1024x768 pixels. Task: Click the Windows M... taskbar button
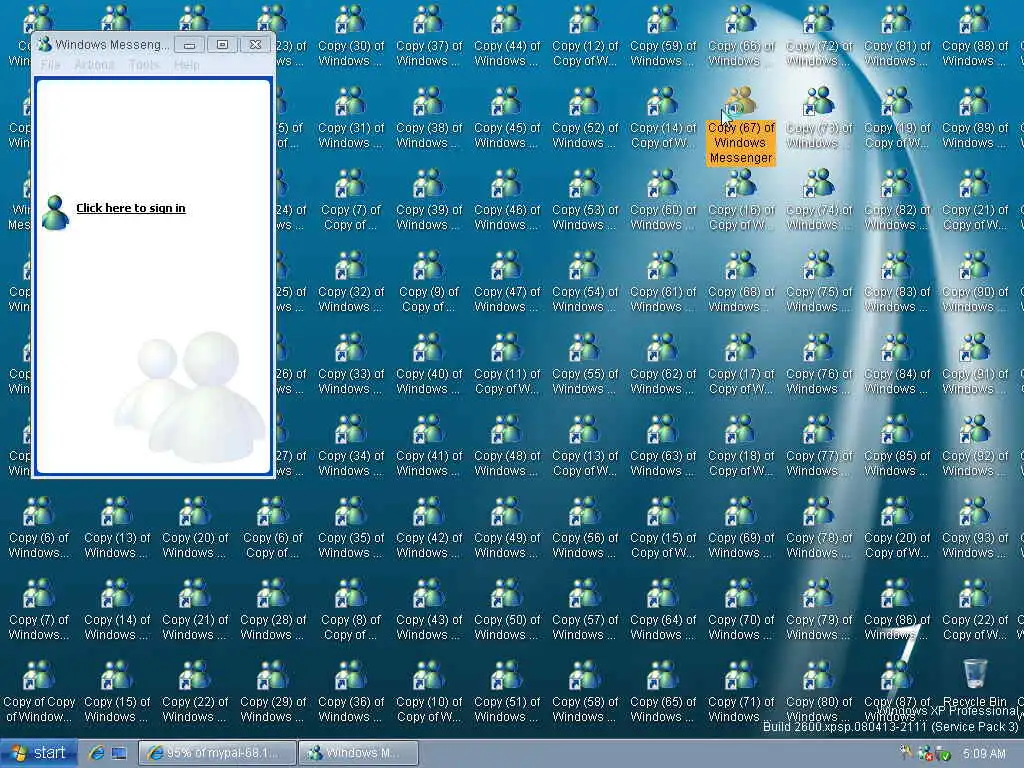point(358,753)
